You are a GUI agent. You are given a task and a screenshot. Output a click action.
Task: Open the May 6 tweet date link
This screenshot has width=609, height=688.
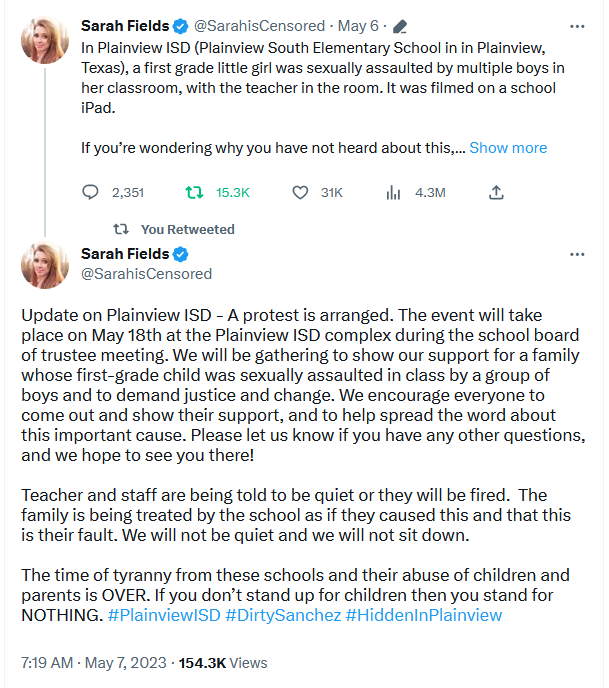(358, 26)
